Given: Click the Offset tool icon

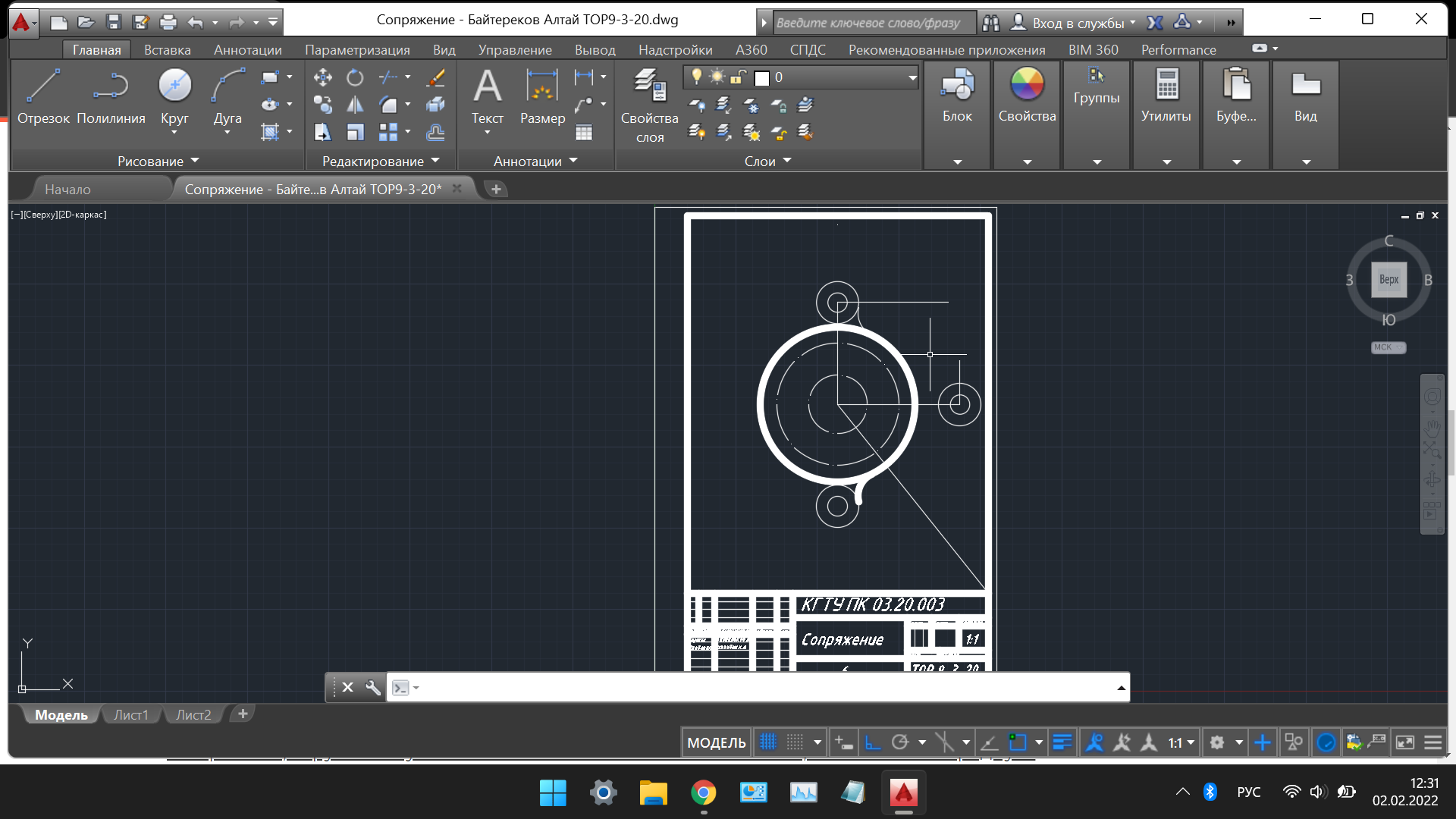Looking at the screenshot, I should coord(435,132).
